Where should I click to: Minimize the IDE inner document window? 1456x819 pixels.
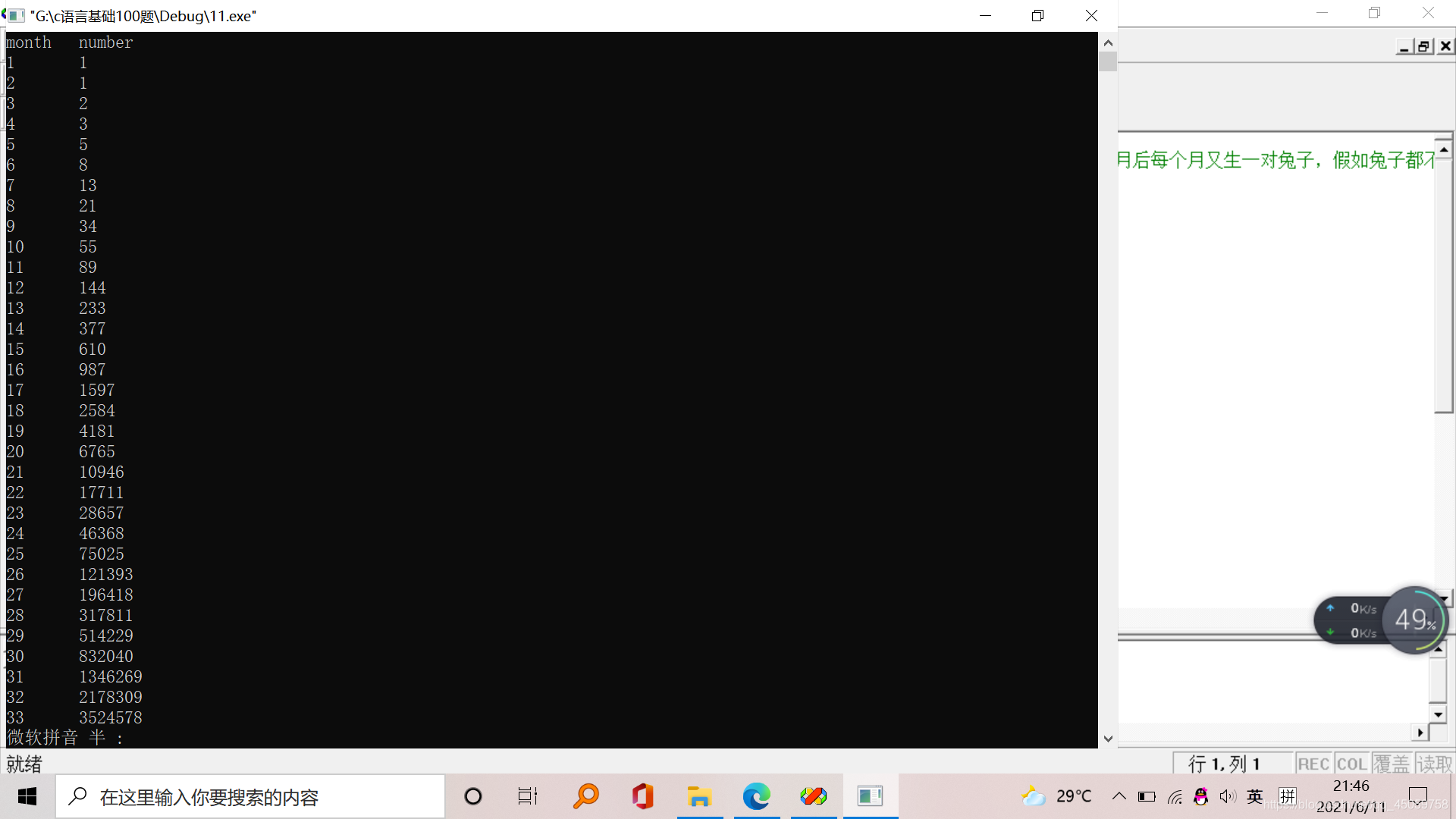pos(1404,46)
